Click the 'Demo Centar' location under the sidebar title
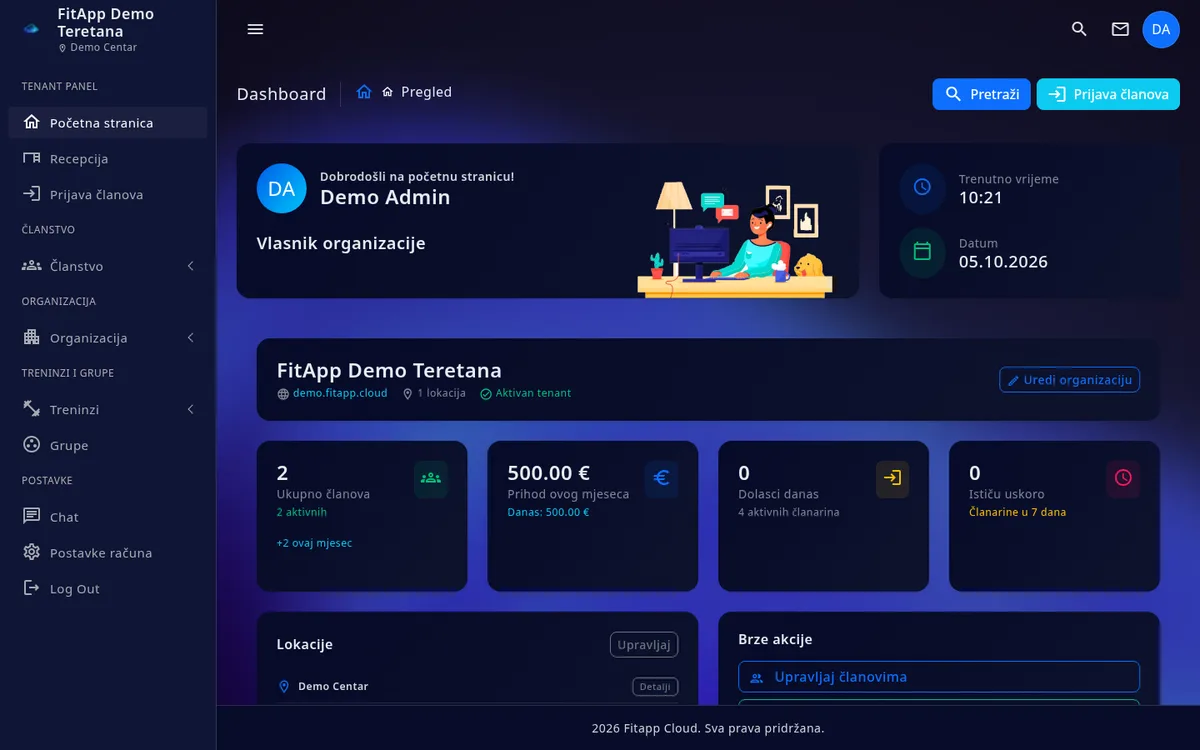The image size is (1200, 750). click(104, 48)
